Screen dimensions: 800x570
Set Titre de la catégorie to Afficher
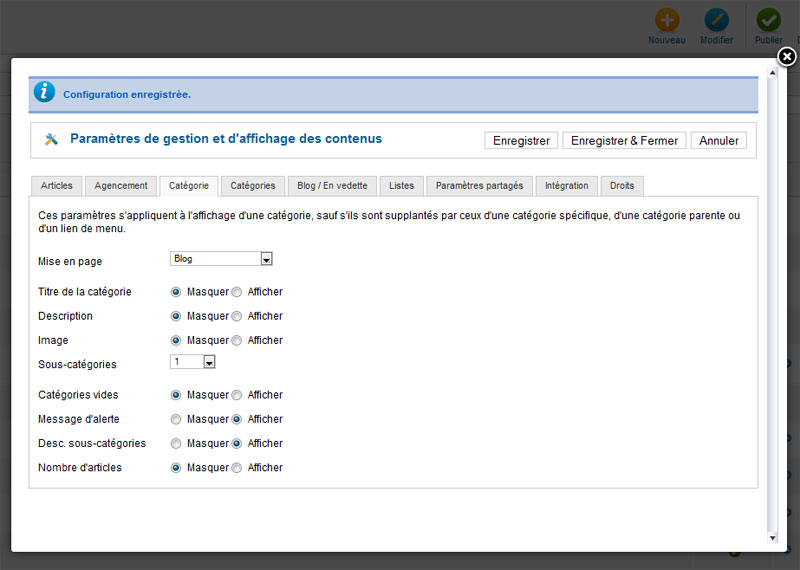(237, 292)
